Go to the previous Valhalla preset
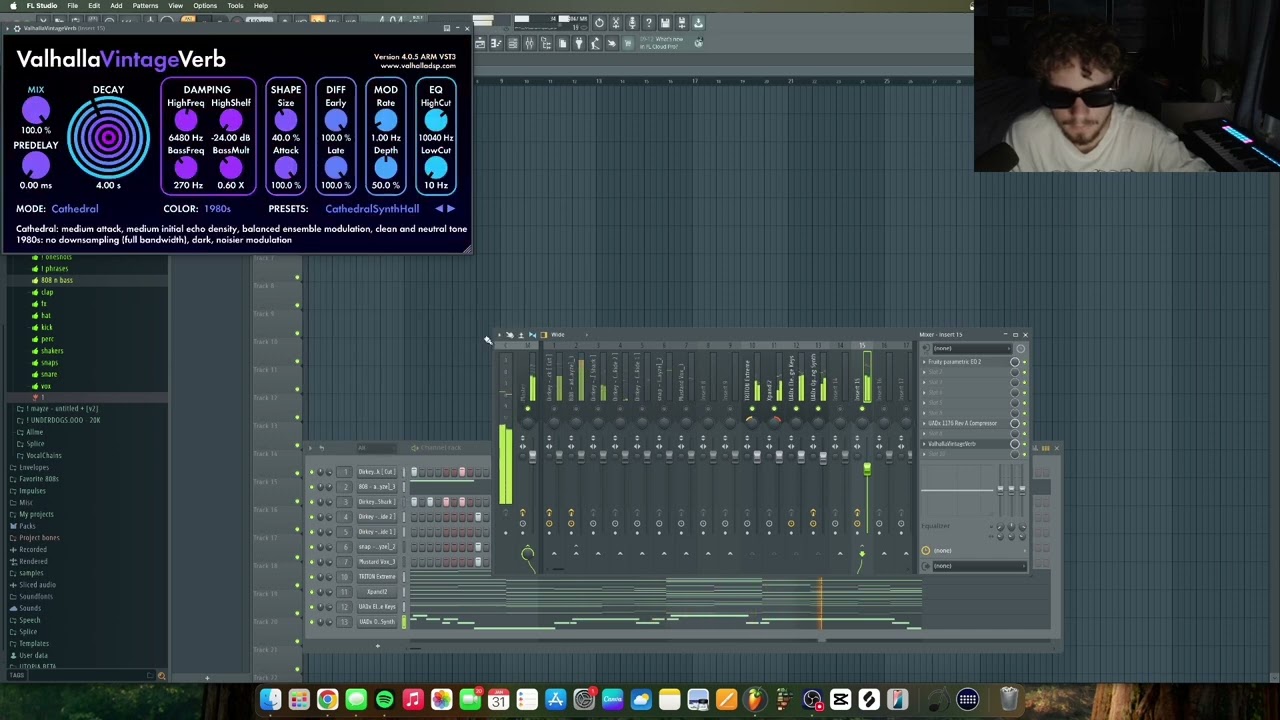 coord(439,209)
